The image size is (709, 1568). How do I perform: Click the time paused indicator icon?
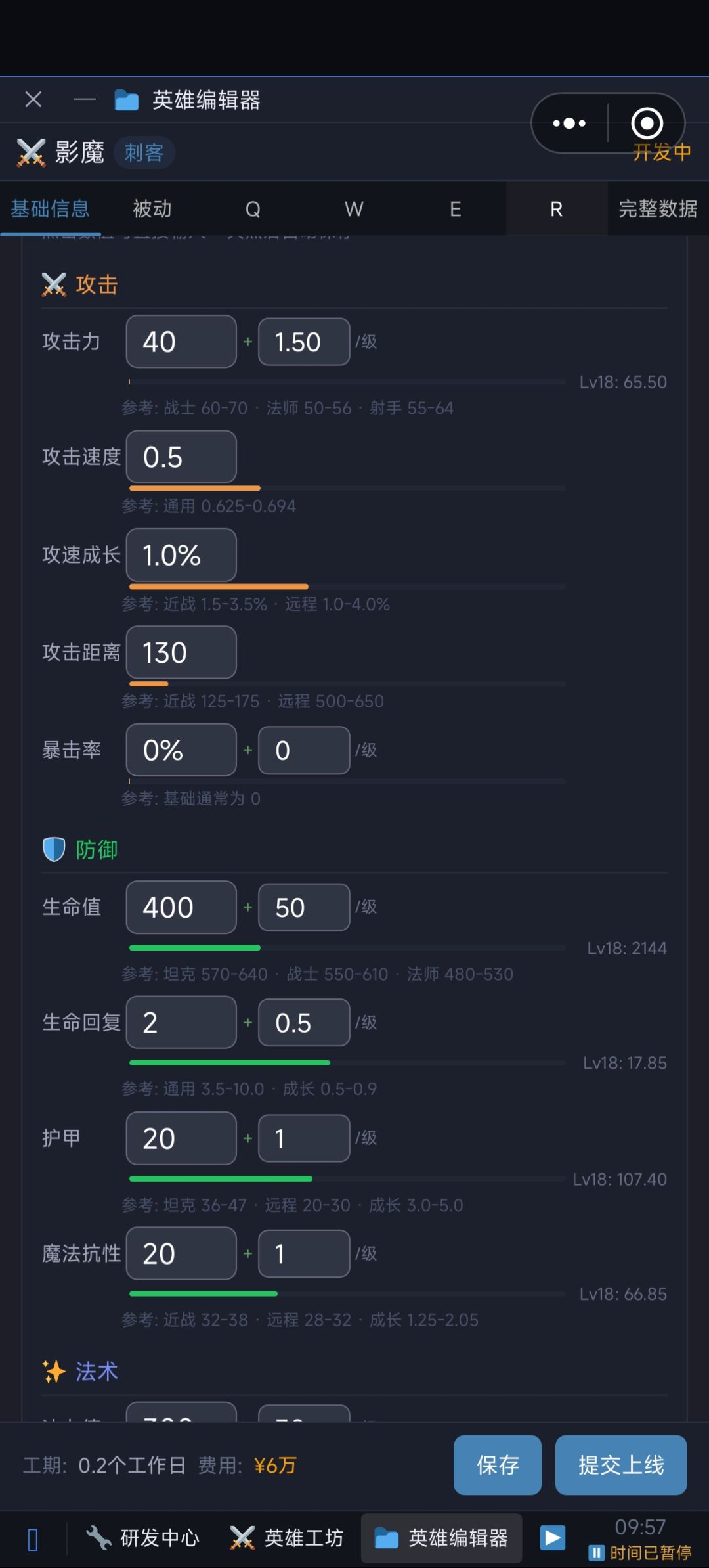pyautogui.click(x=596, y=1553)
